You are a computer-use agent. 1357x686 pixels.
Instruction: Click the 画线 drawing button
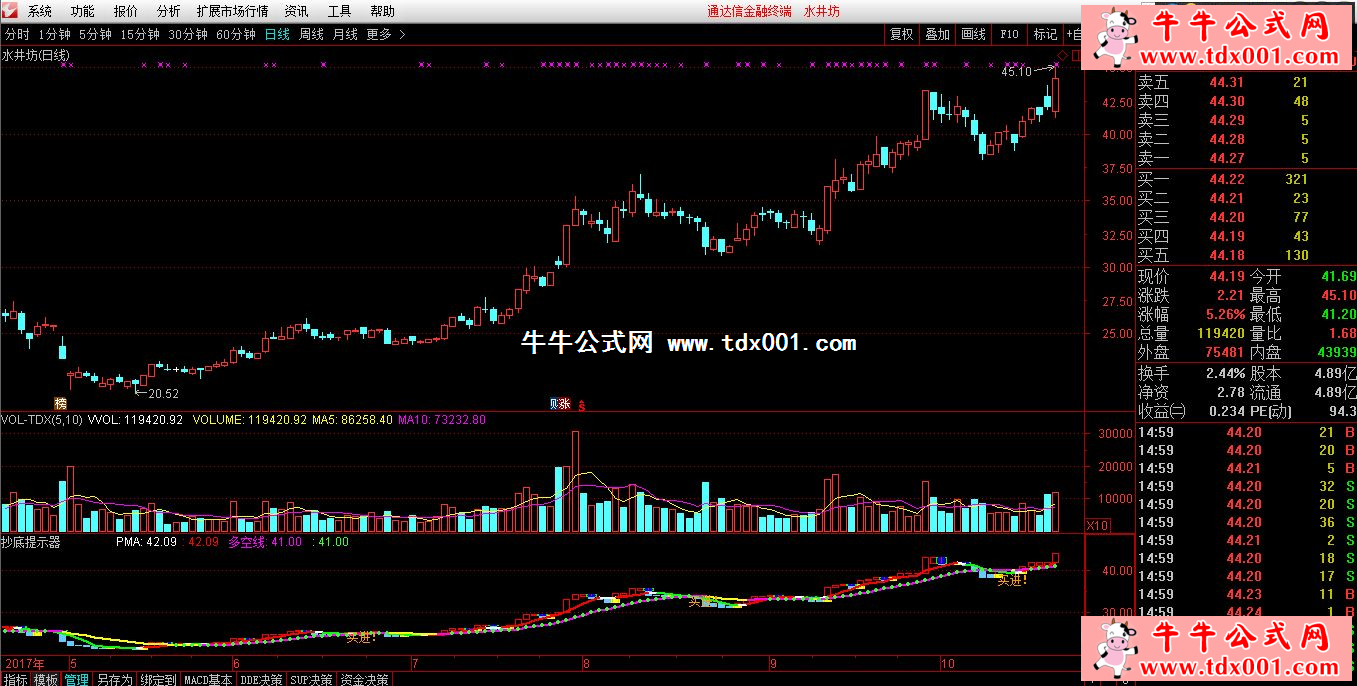point(973,34)
